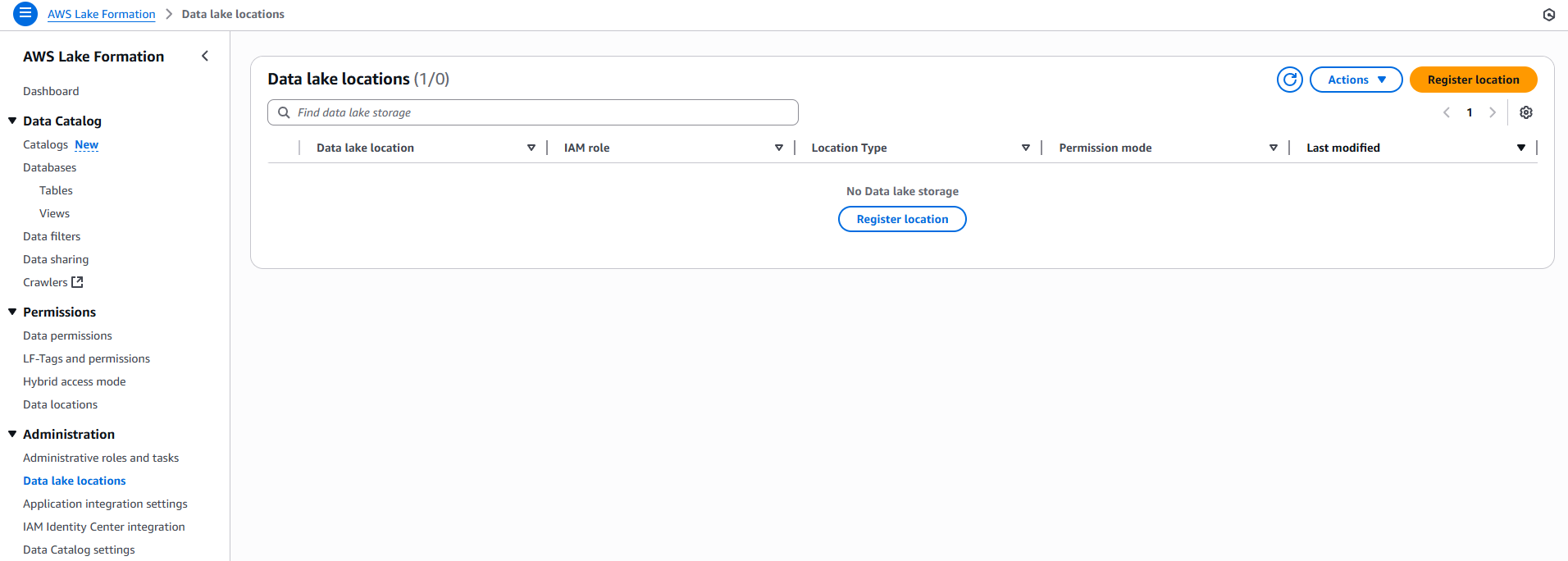Click the hexagon info icon in the top right
Screen dimensions: 1568x561
[x=1548, y=15]
